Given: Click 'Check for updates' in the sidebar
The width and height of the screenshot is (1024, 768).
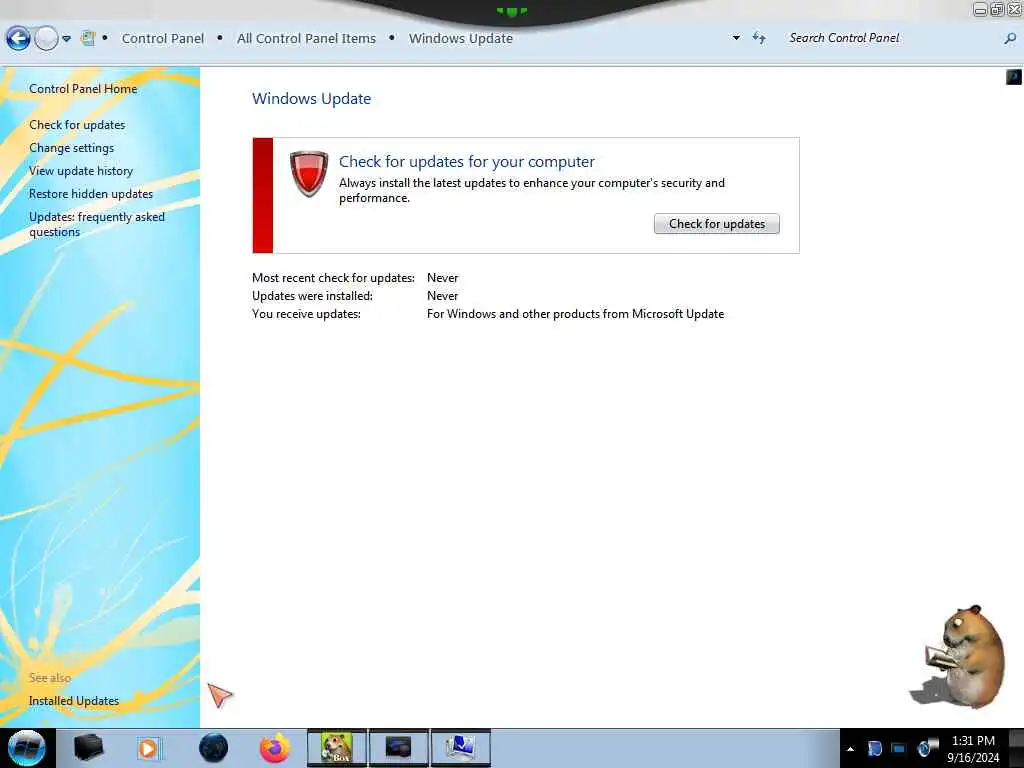Looking at the screenshot, I should 77,125.
